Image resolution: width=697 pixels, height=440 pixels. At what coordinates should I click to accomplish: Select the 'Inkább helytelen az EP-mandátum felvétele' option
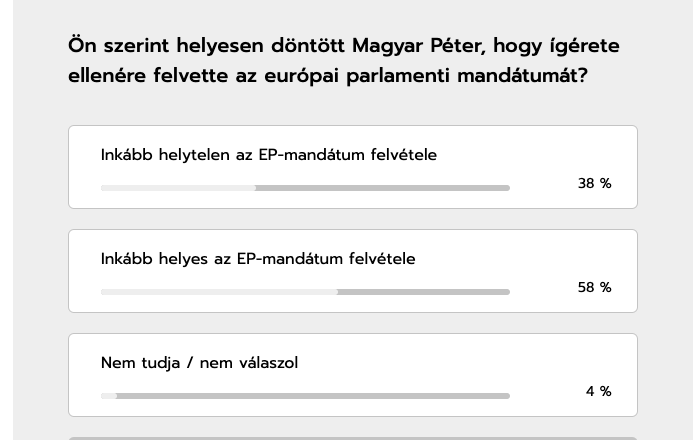click(x=353, y=167)
